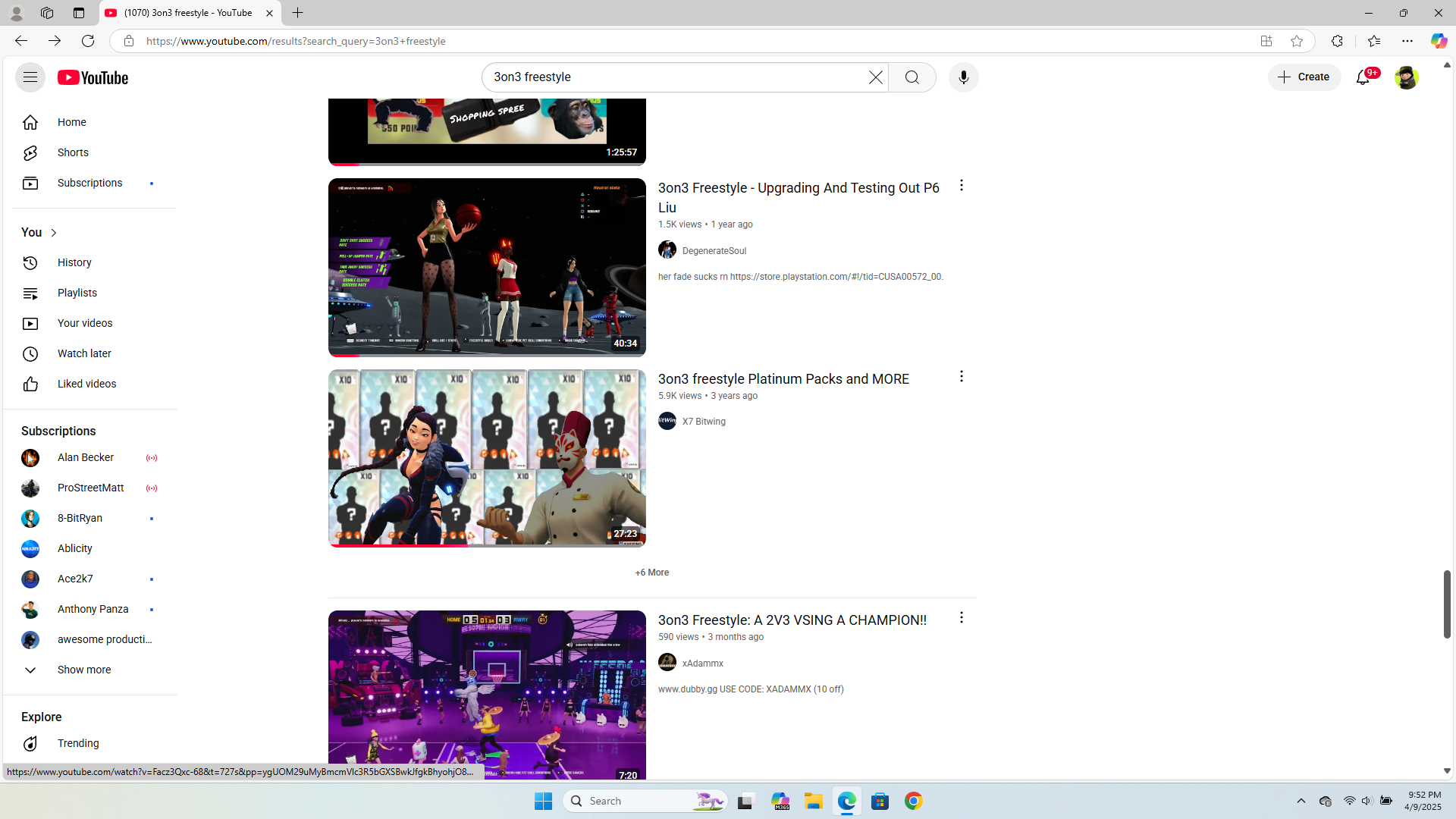Open awesome productions channel avatar
Screen dimensions: 1456x819
pos(30,640)
